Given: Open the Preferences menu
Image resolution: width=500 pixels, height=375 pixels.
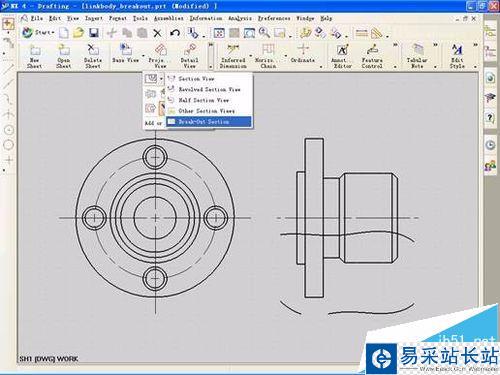Looking at the screenshot, I should pyautogui.click(x=274, y=18).
